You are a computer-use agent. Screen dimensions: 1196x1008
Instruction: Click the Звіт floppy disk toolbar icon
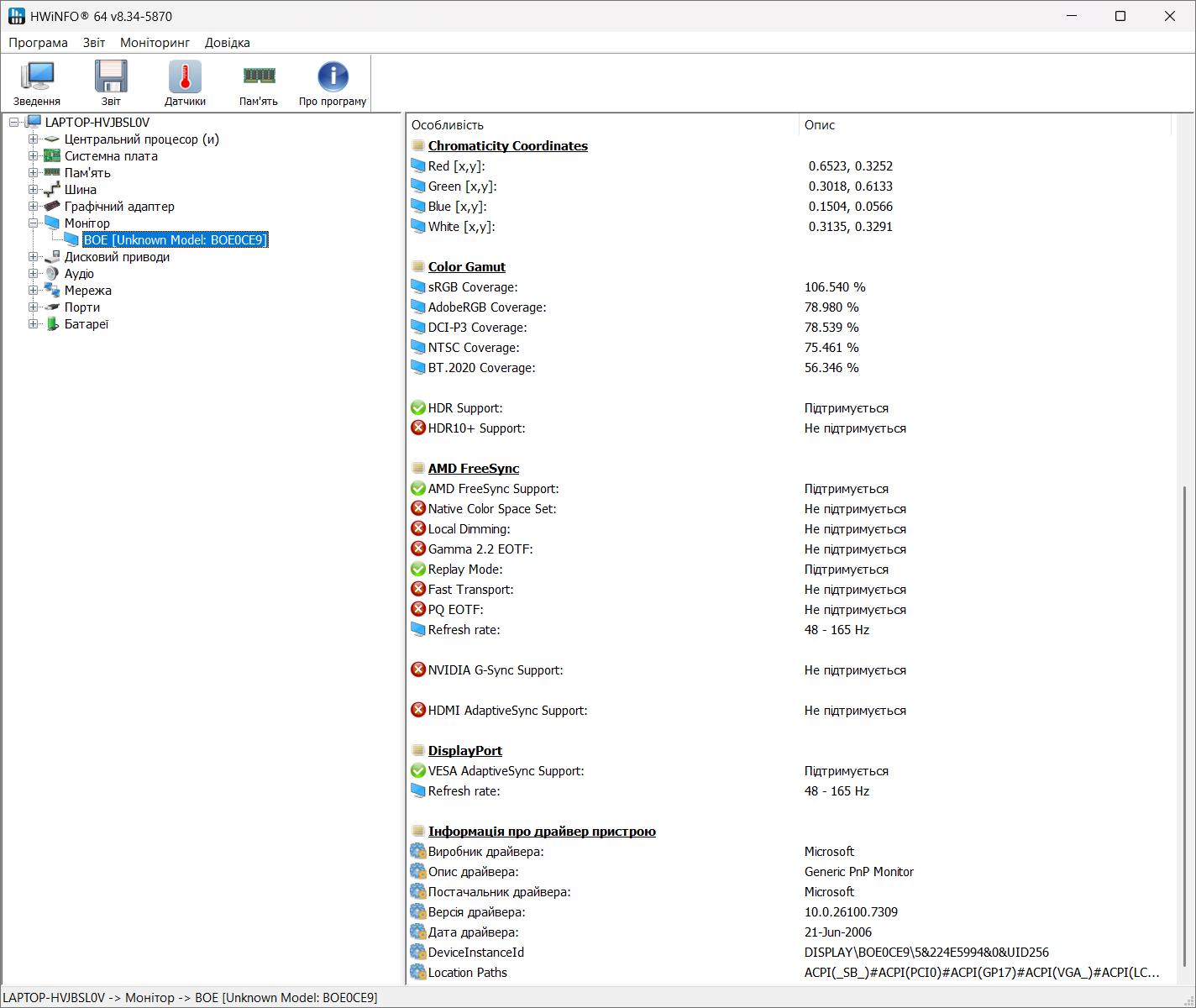111,76
